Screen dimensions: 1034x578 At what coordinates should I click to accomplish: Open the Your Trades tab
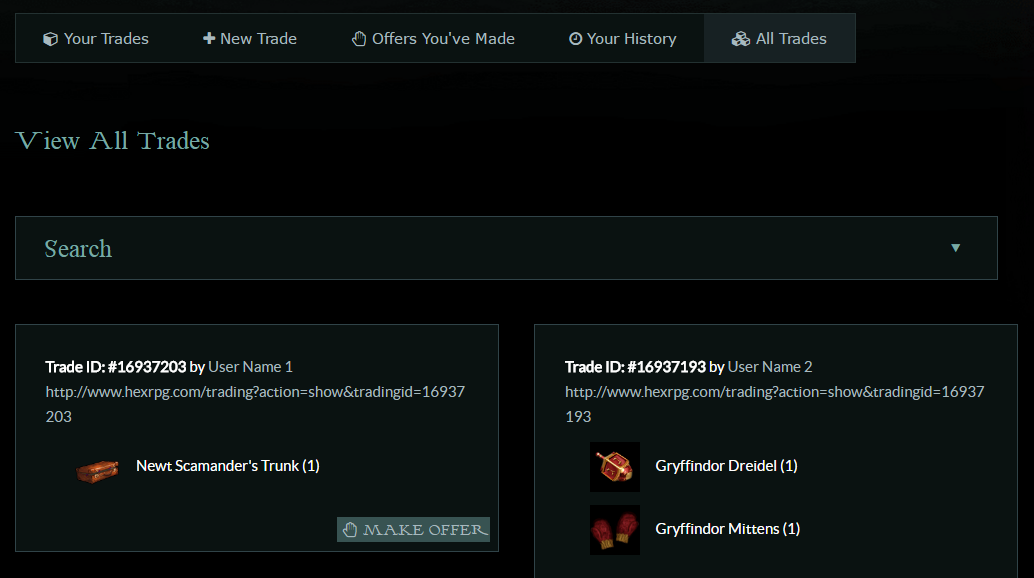[96, 39]
